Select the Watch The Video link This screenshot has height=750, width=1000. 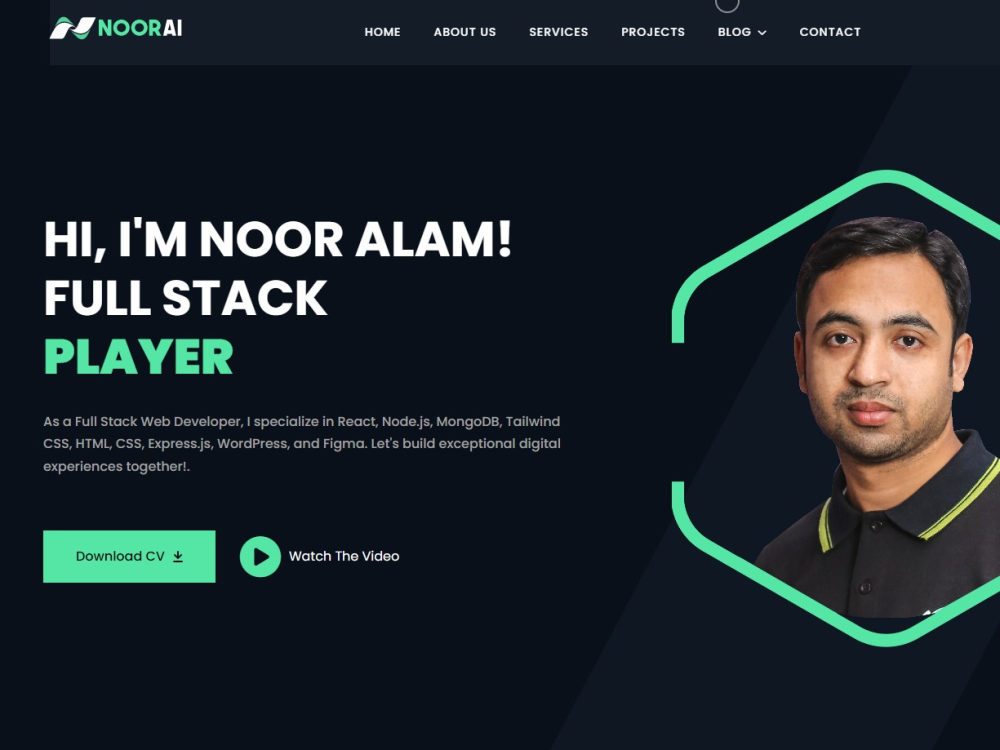pyautogui.click(x=344, y=556)
